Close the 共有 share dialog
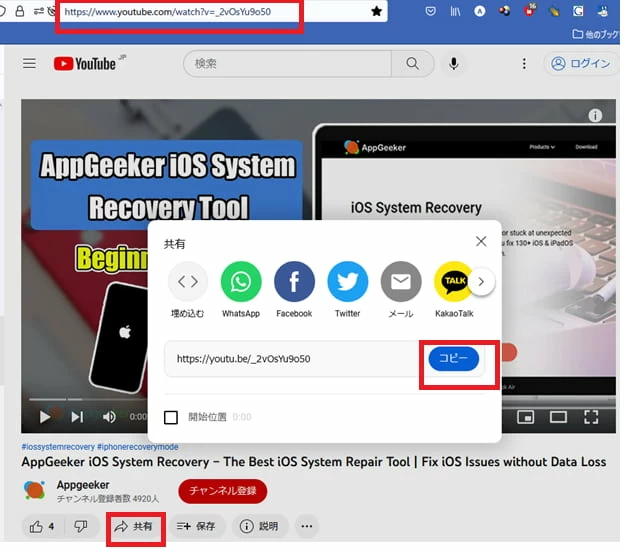This screenshot has height=551, width=624. (481, 241)
